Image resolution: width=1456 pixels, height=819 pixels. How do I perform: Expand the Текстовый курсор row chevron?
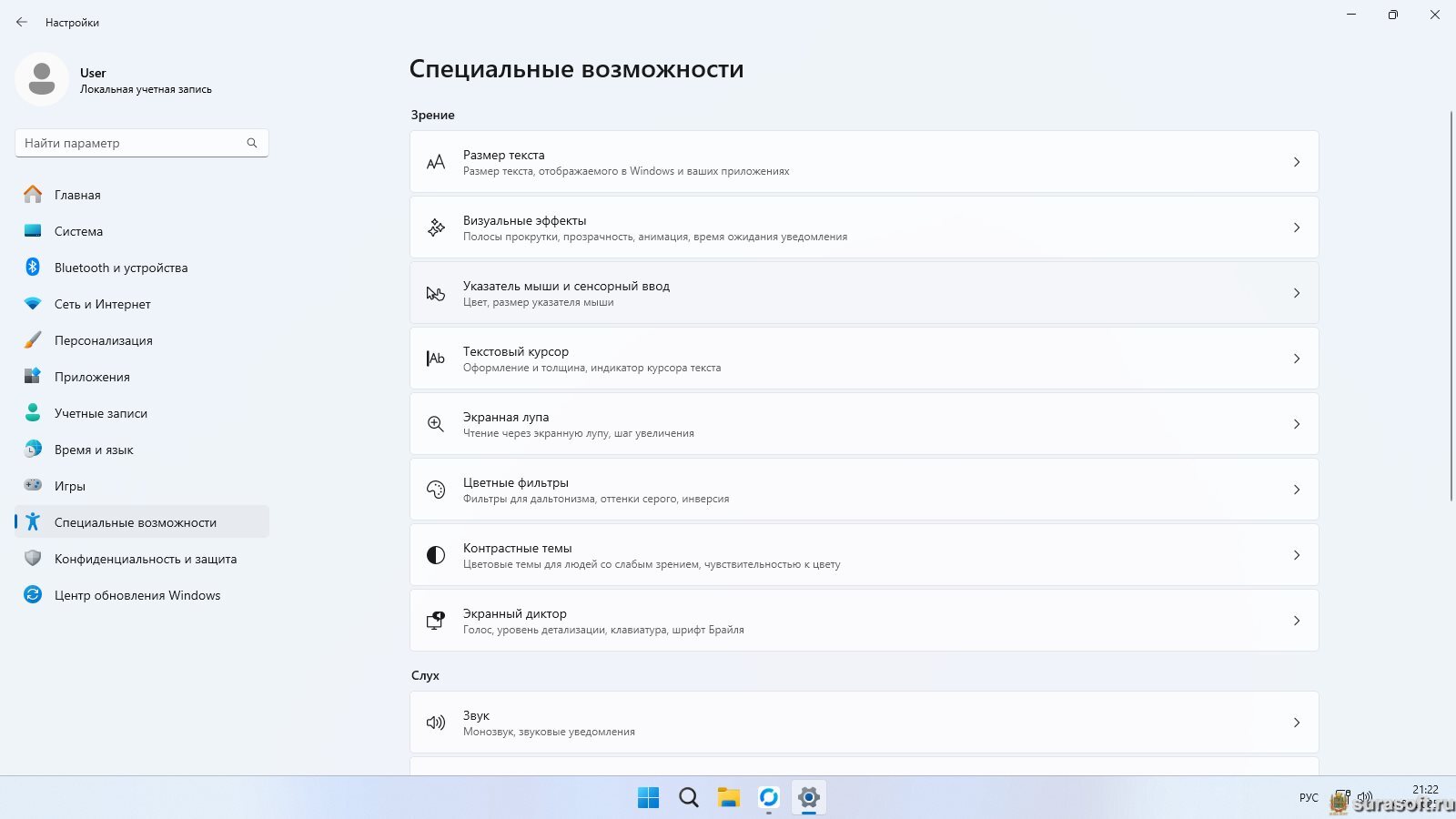point(1296,359)
